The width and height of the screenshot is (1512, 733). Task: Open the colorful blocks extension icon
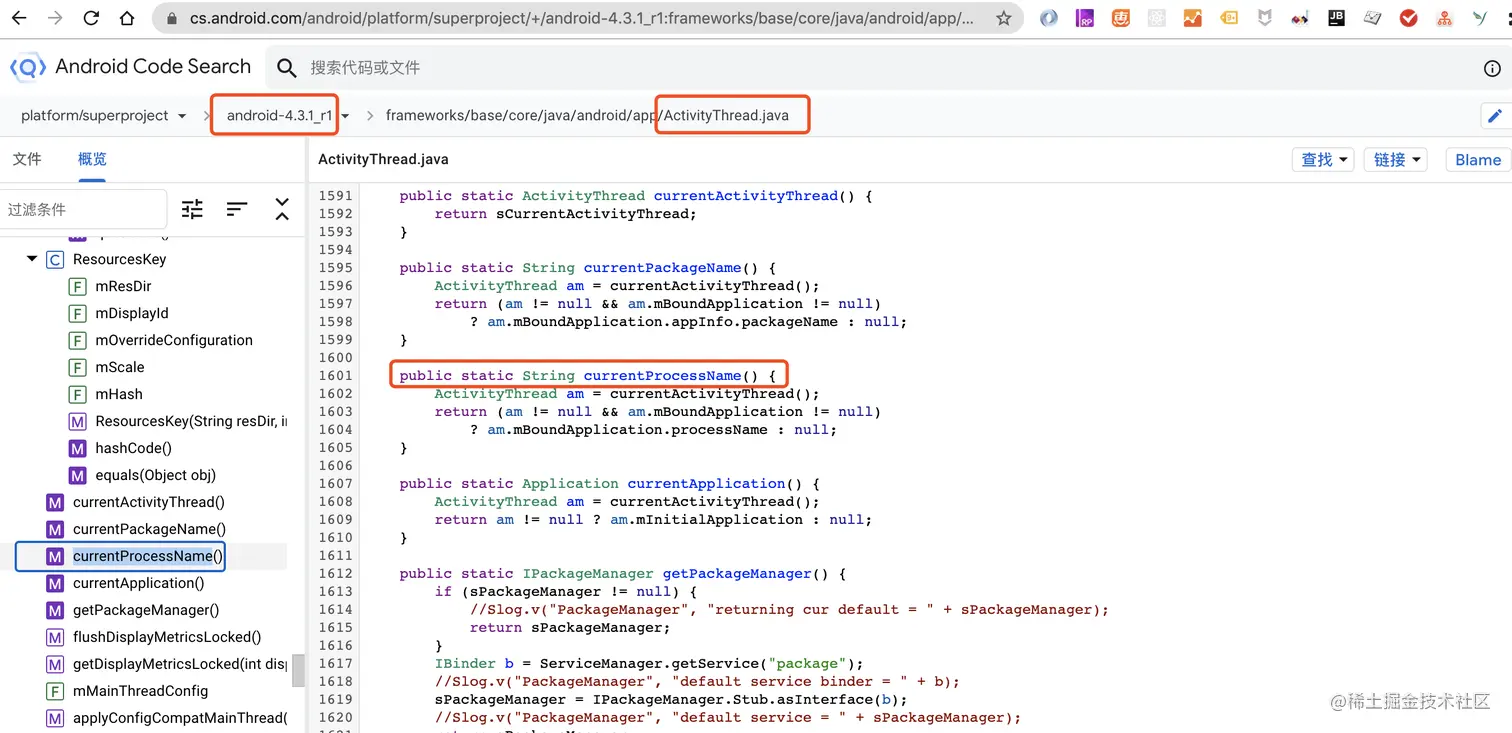coord(1301,18)
